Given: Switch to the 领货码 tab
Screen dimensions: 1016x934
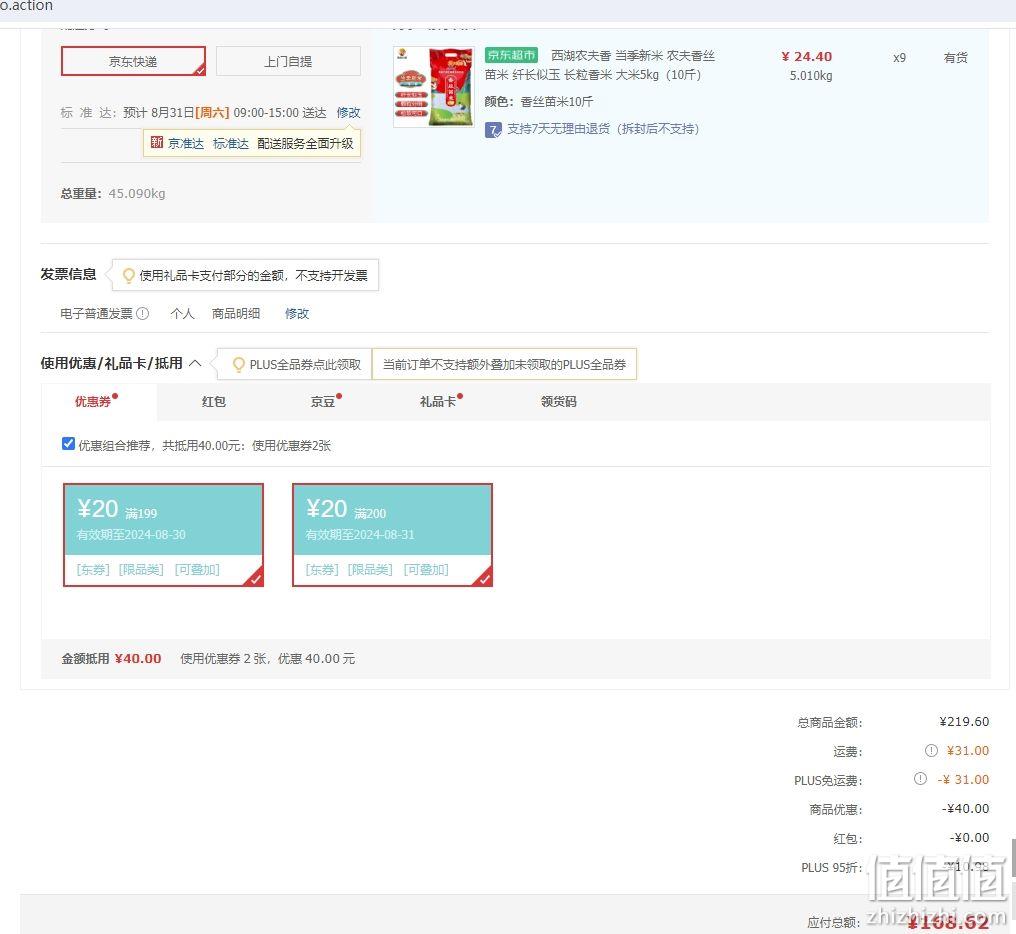Looking at the screenshot, I should coord(559,402).
